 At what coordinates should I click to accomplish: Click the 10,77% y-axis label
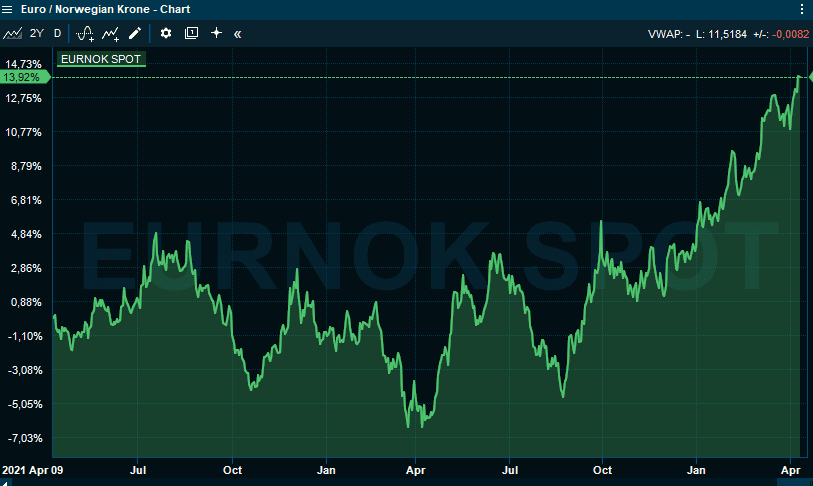point(23,132)
